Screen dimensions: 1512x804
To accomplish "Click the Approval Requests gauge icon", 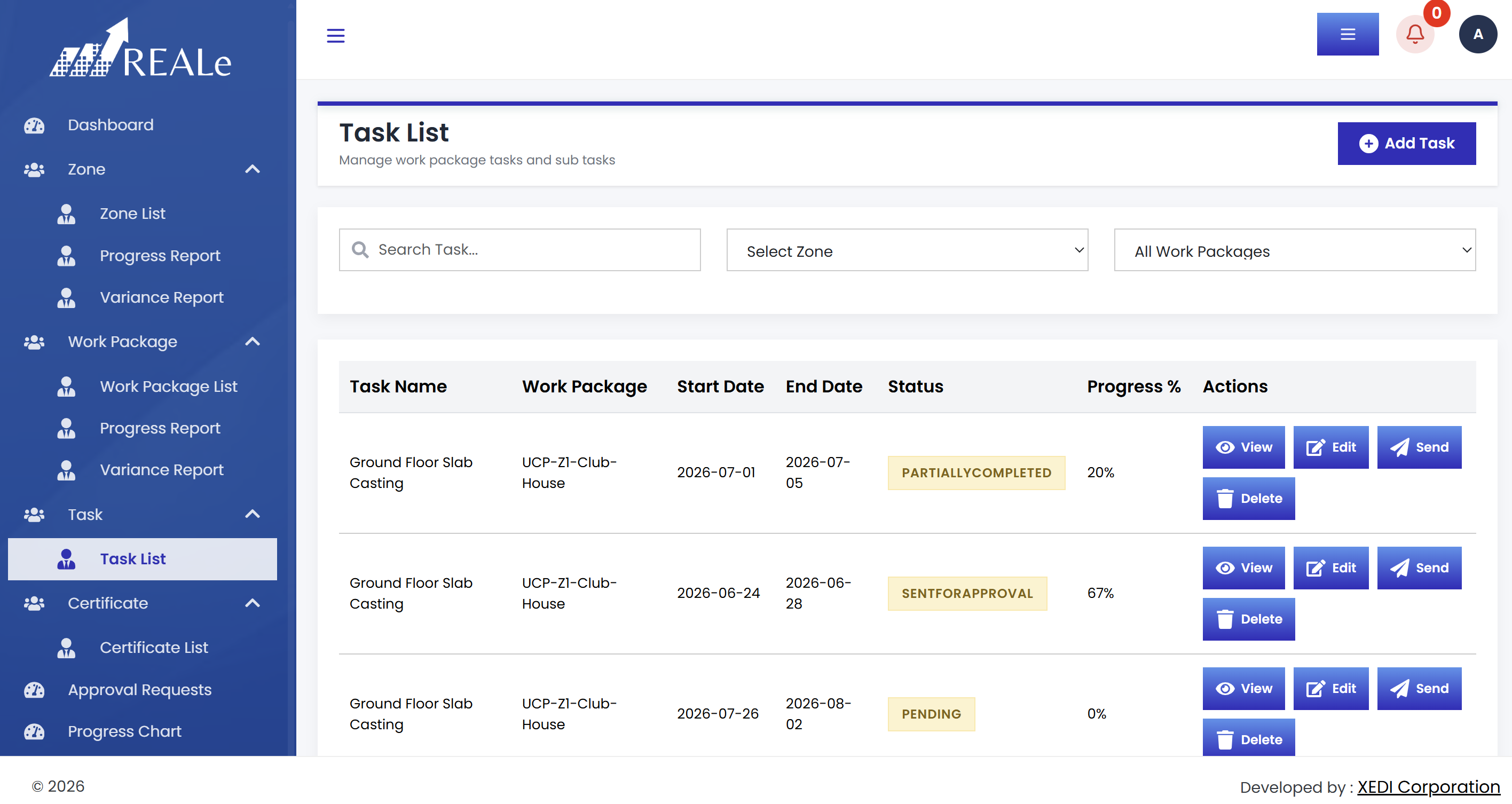I will 34,690.
